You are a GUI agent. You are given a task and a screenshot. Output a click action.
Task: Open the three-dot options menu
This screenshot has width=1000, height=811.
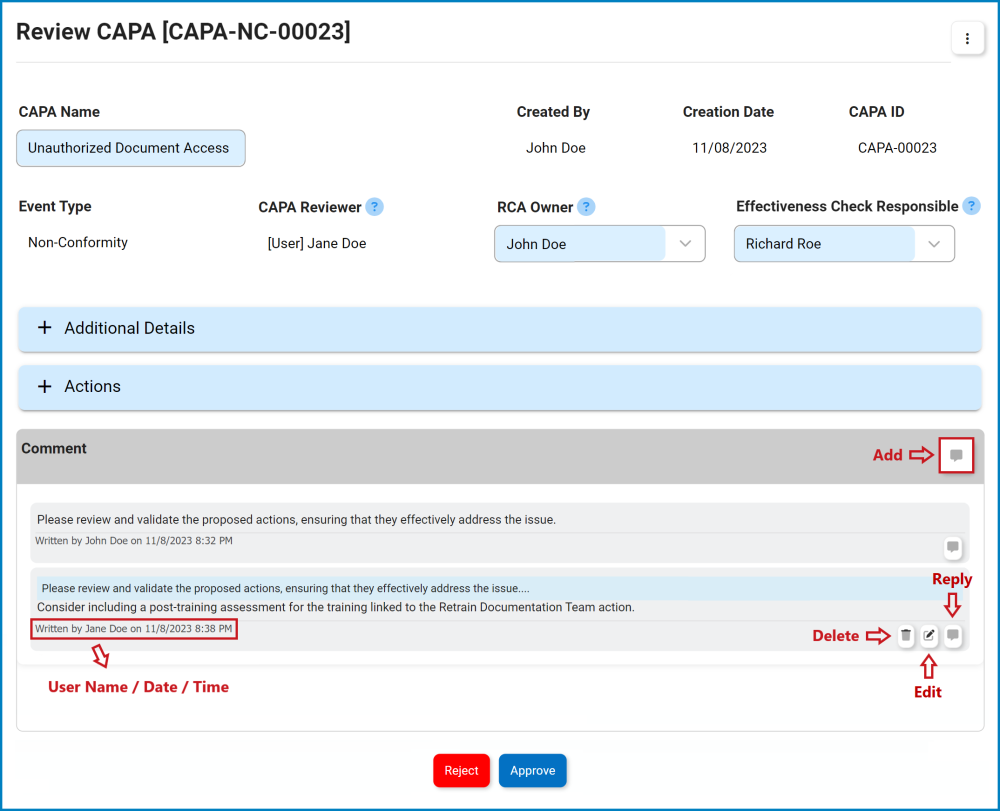[x=967, y=39]
